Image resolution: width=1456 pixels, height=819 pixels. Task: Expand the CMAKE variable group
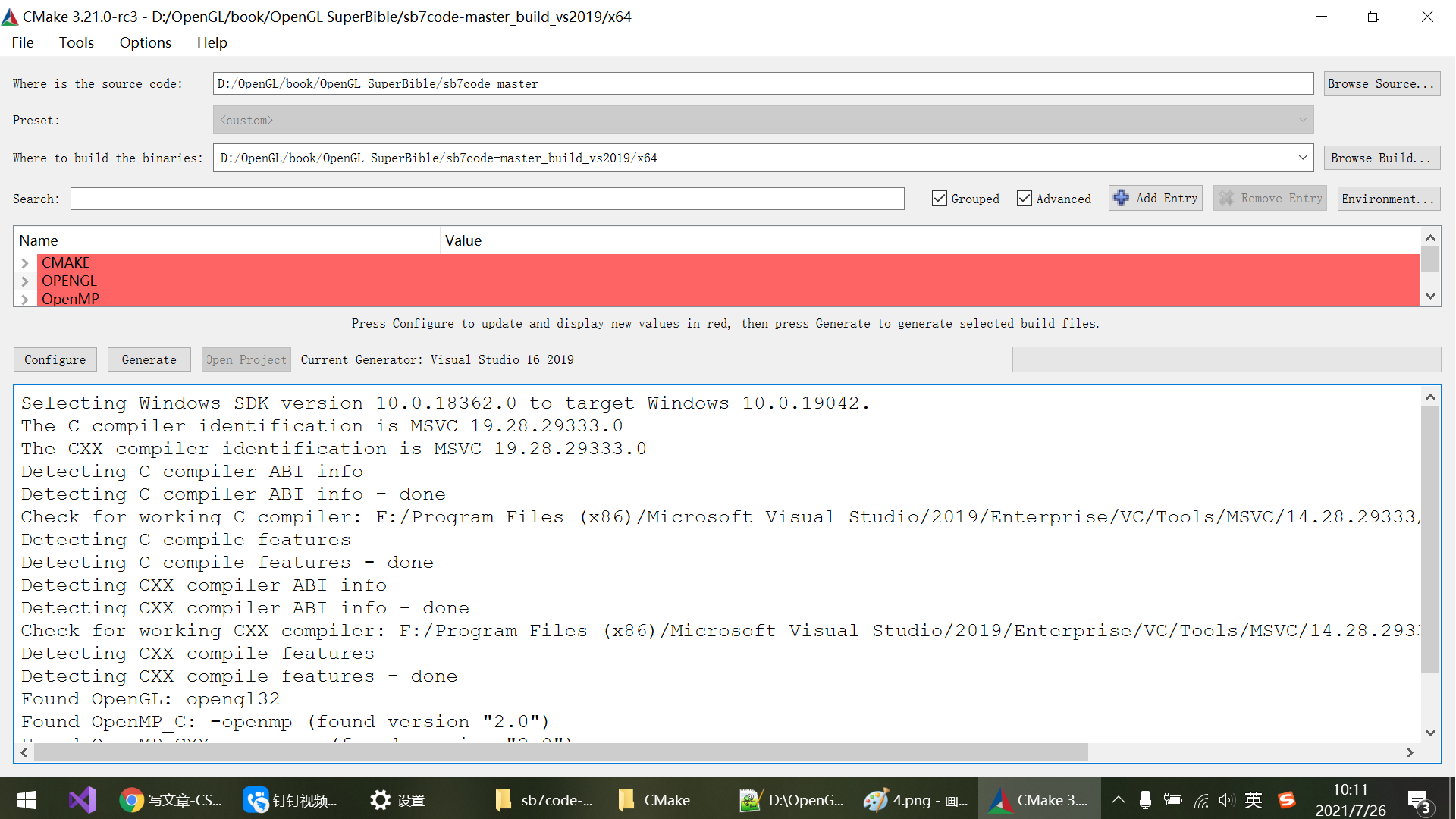pos(25,262)
